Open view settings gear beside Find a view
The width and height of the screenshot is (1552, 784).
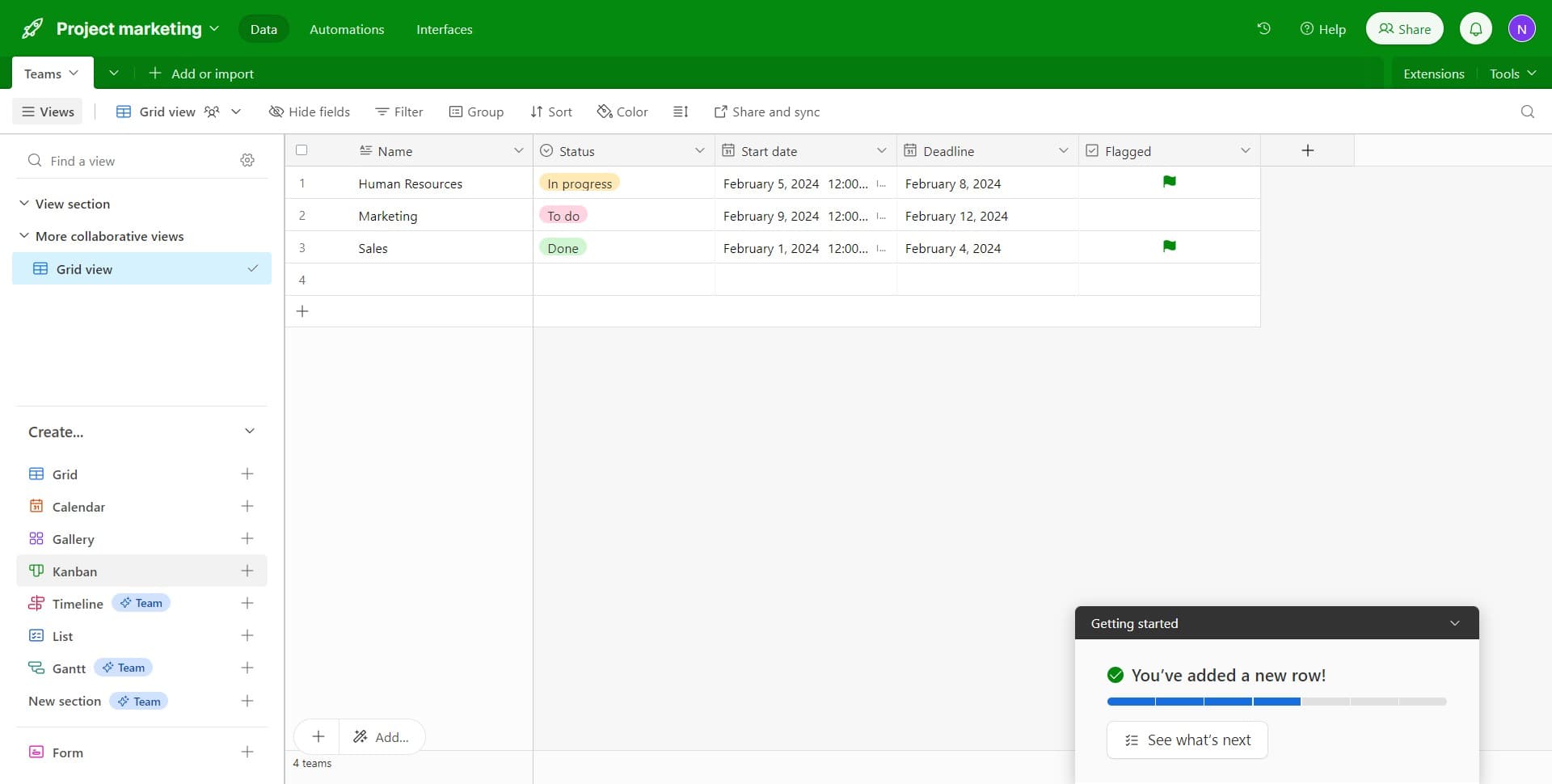pyautogui.click(x=247, y=160)
